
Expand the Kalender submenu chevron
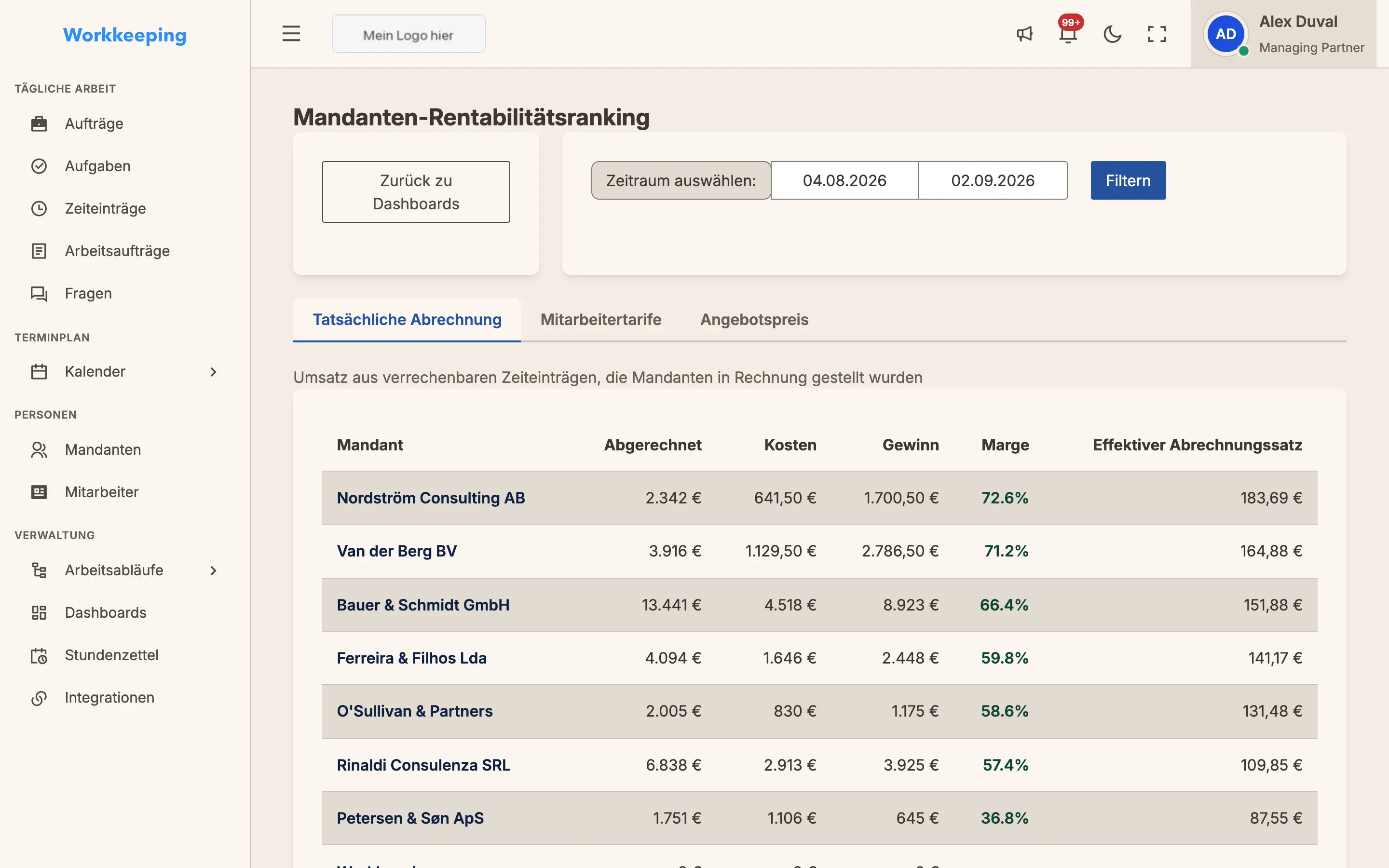[x=214, y=371]
